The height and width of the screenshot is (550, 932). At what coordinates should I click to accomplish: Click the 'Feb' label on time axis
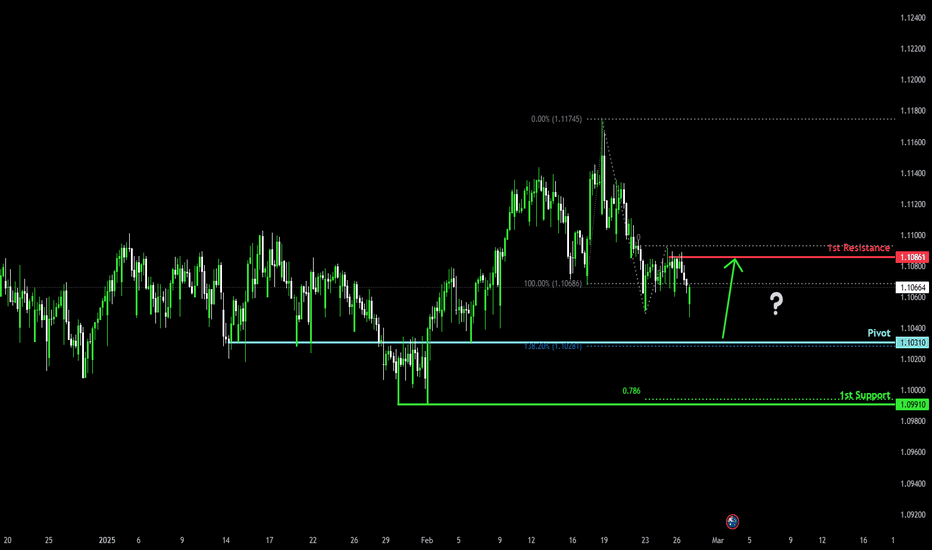428,539
